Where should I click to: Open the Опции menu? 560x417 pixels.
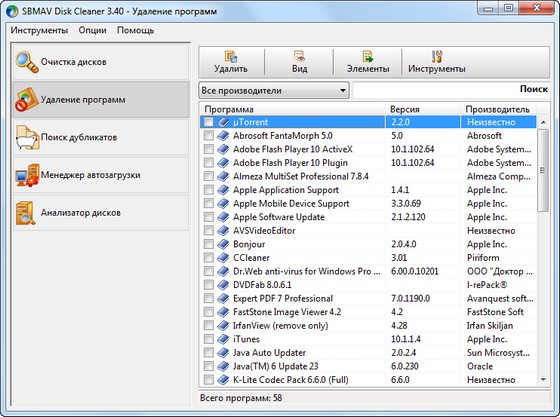pos(92,30)
